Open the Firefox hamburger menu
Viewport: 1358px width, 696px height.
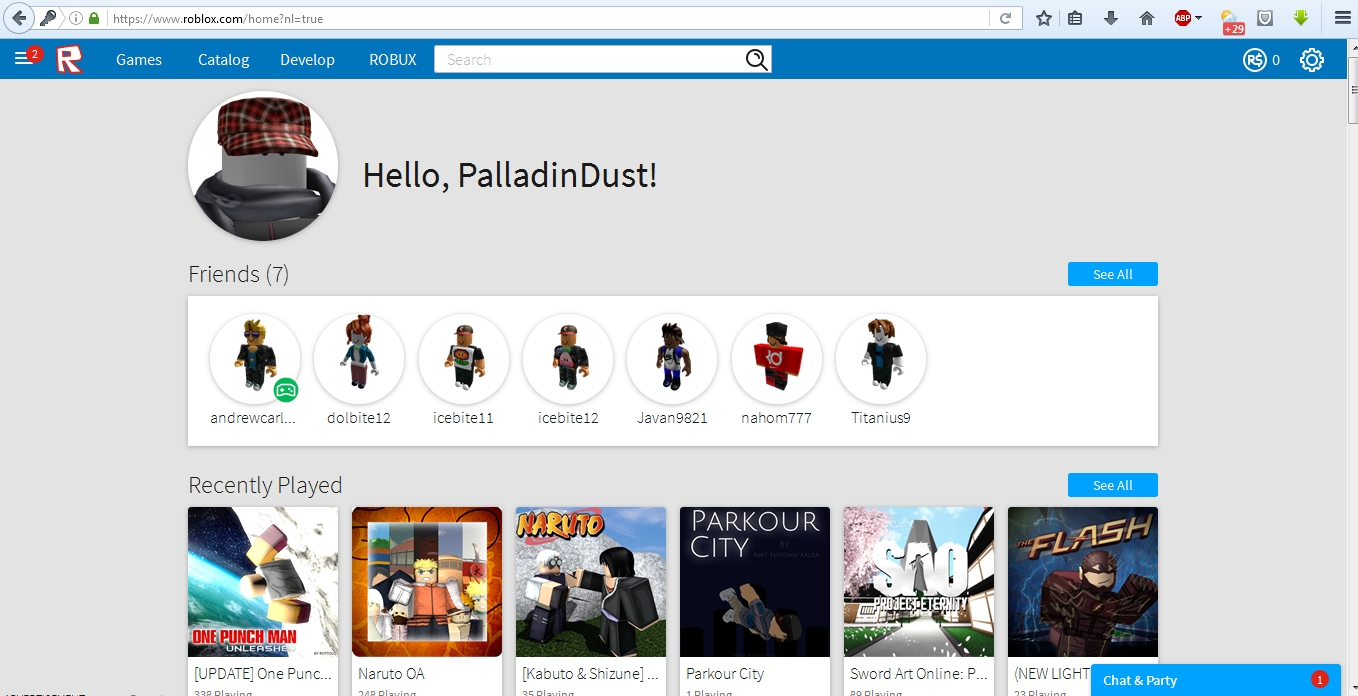[x=1343, y=18]
